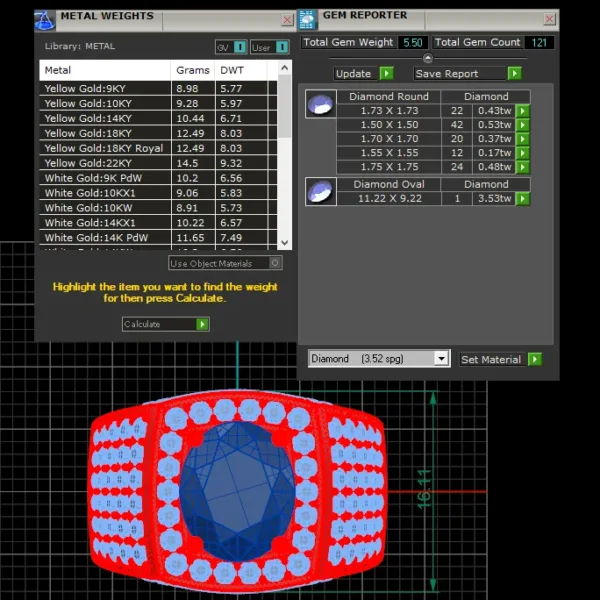Select Yellow Gold:18KY row
Viewport: 600px width, 600px height.
tap(158, 133)
